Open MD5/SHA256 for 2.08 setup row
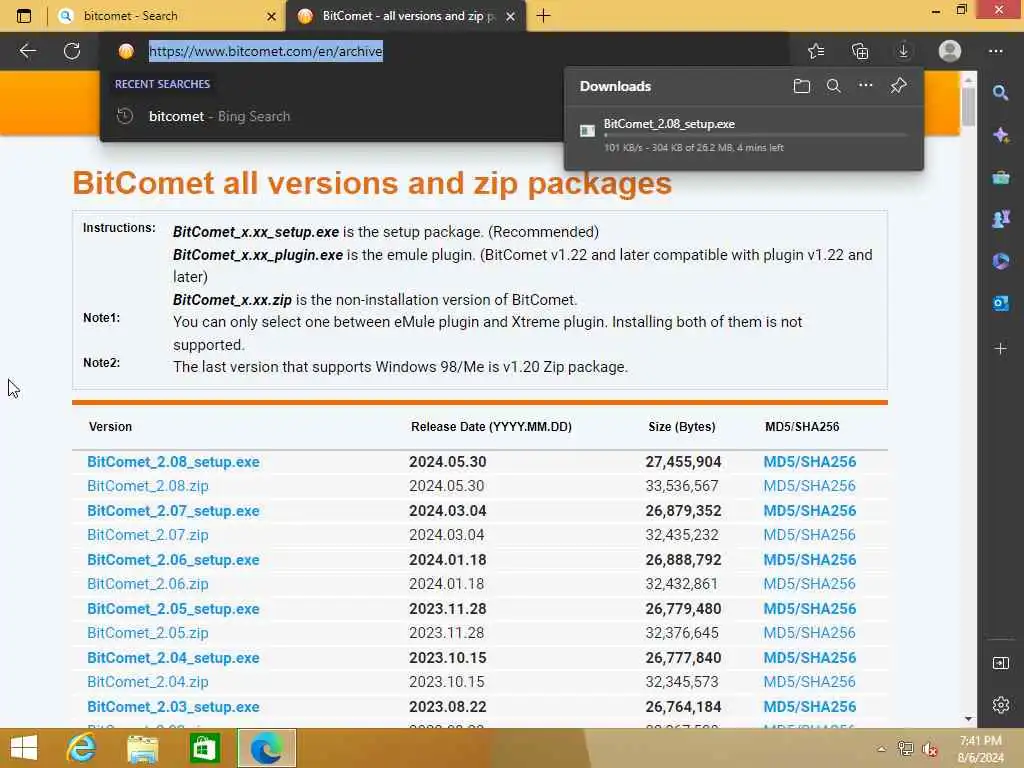1024x768 pixels. [810, 462]
